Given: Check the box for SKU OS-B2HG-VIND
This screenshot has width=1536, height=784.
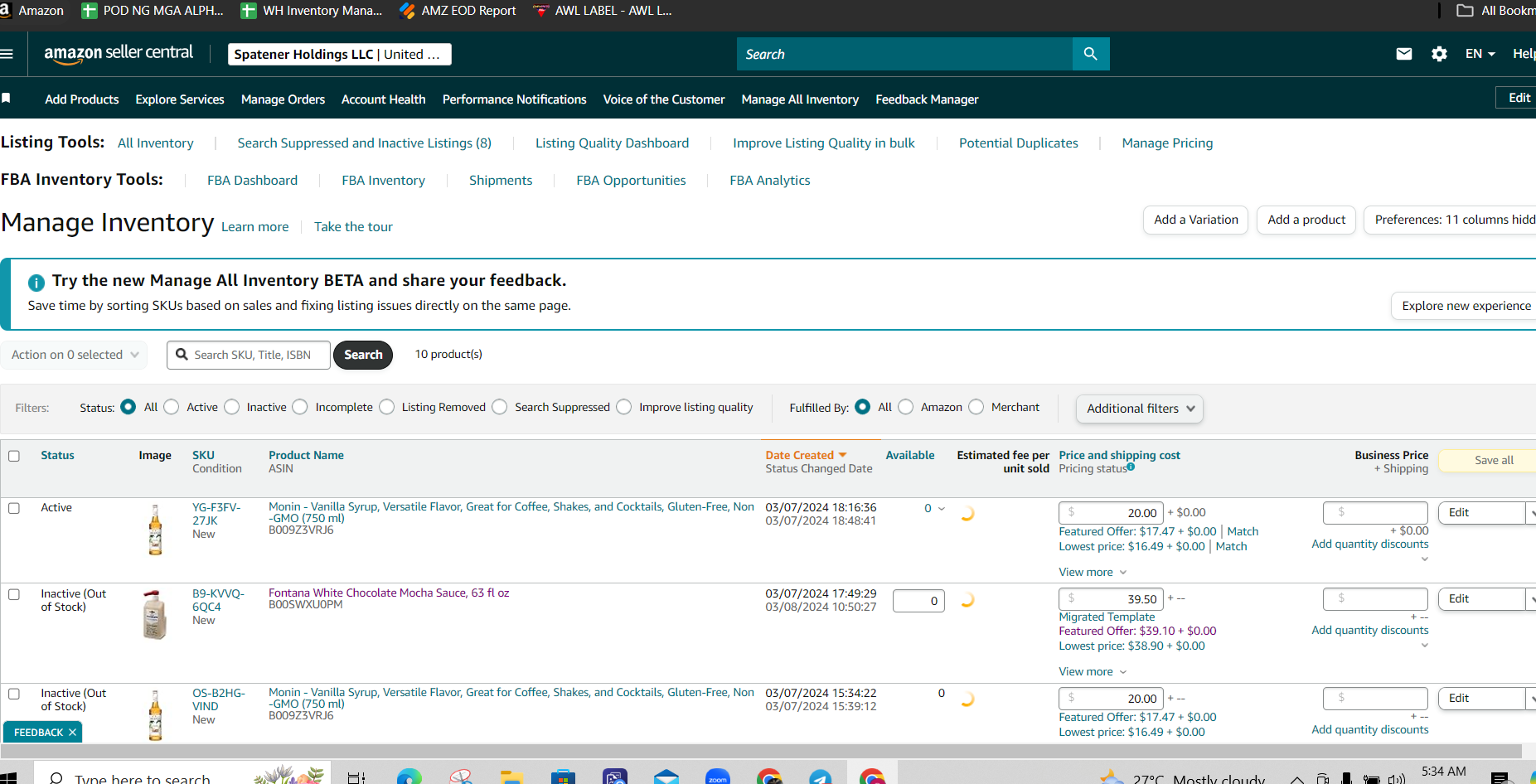Looking at the screenshot, I should 14,694.
